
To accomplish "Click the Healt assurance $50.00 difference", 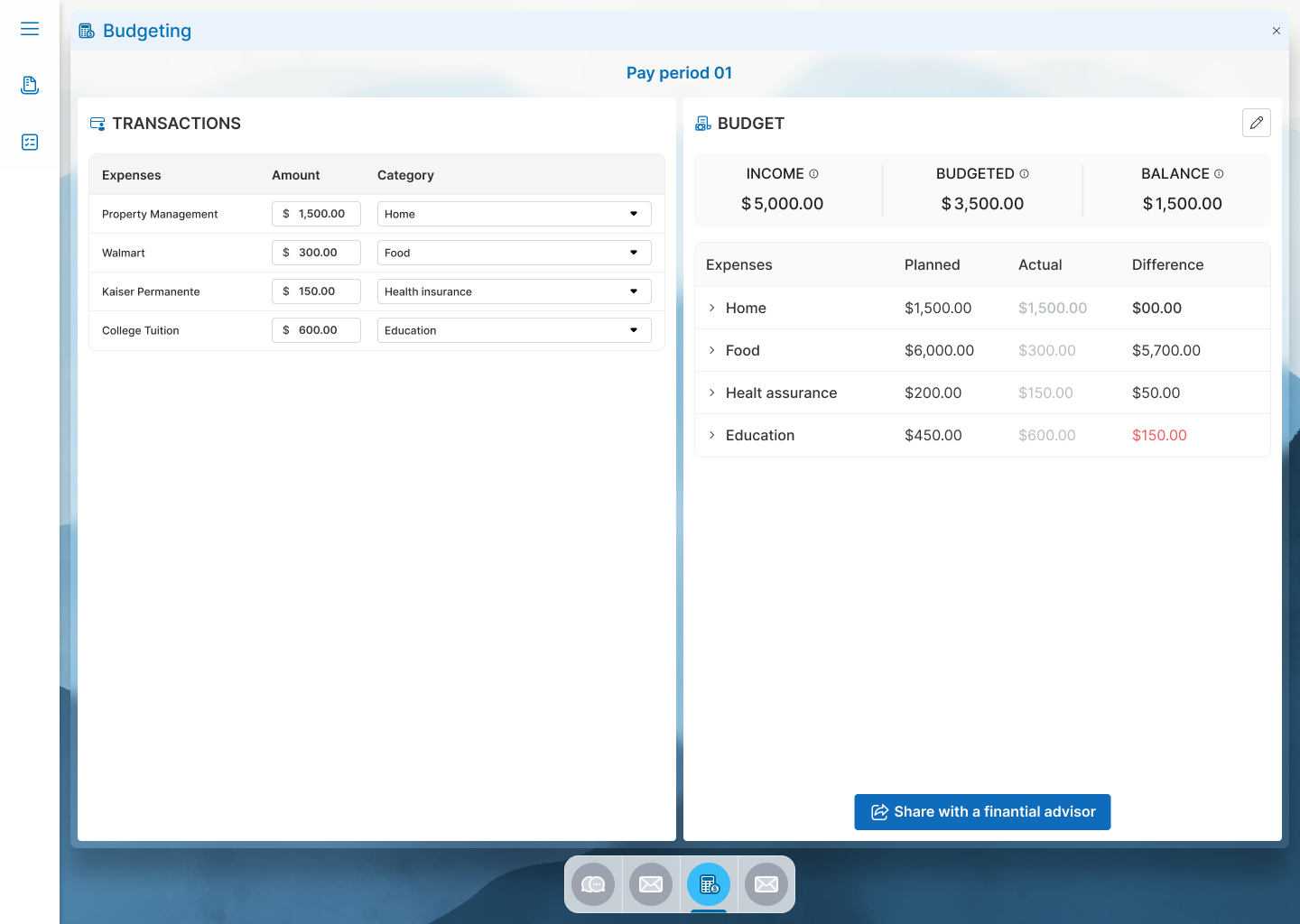I will 1156,393.
